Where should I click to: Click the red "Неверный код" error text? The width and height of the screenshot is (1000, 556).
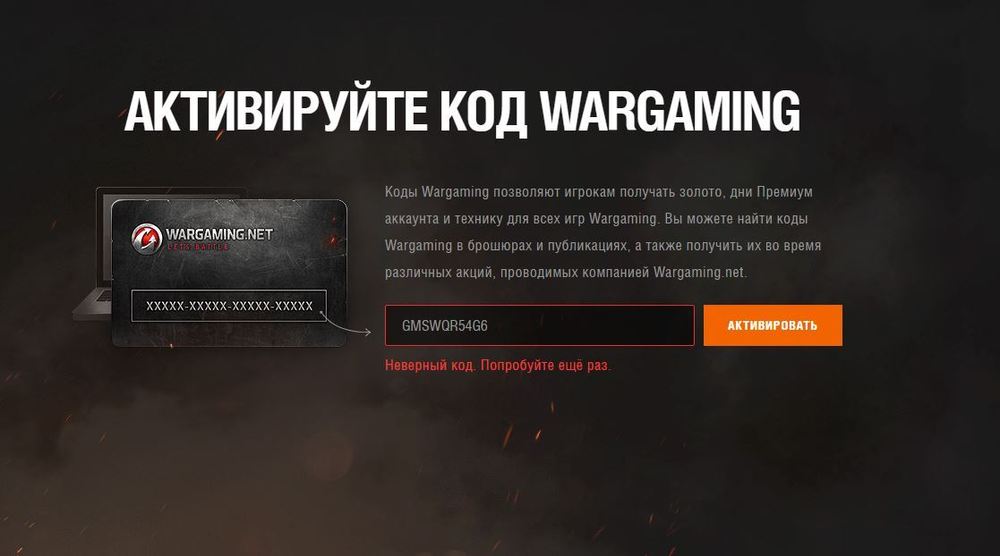tap(430, 365)
